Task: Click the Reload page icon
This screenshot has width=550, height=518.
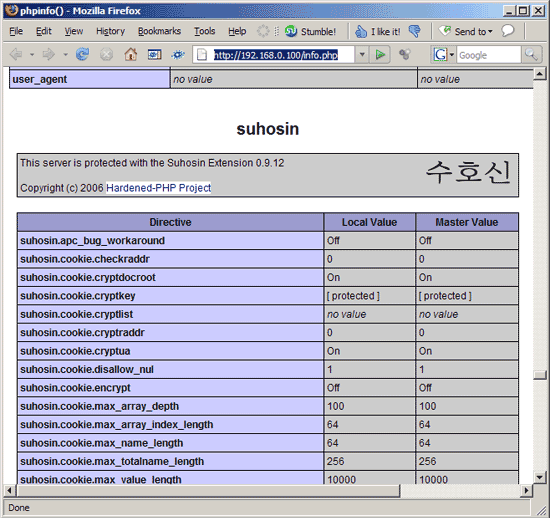Action: (82, 55)
